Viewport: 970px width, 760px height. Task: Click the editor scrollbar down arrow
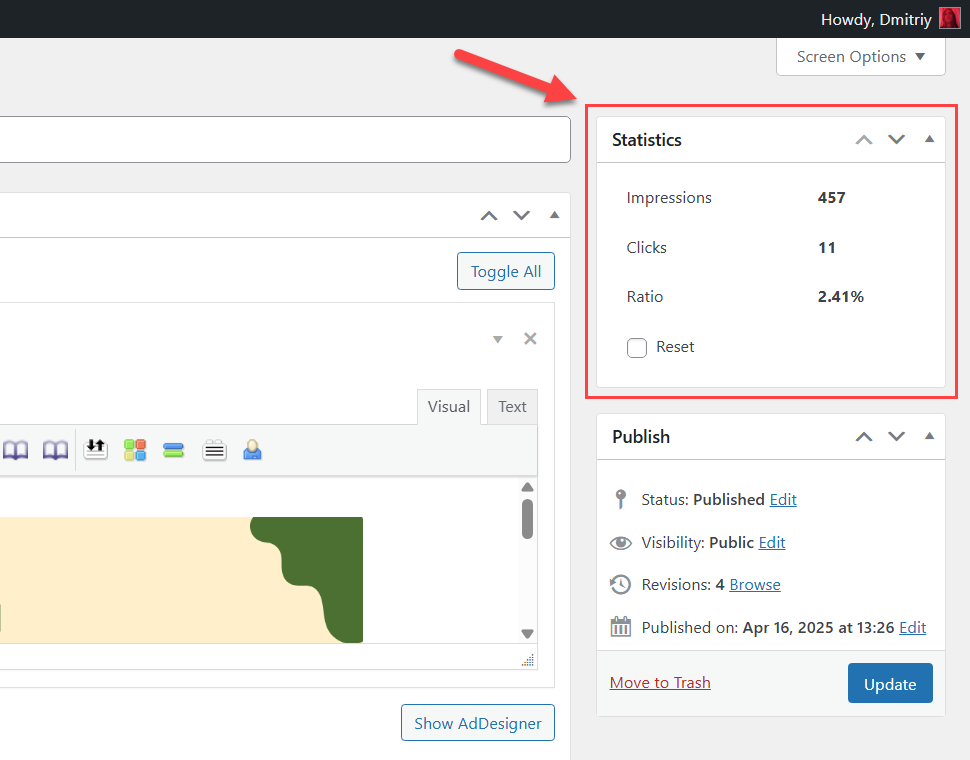(x=528, y=634)
